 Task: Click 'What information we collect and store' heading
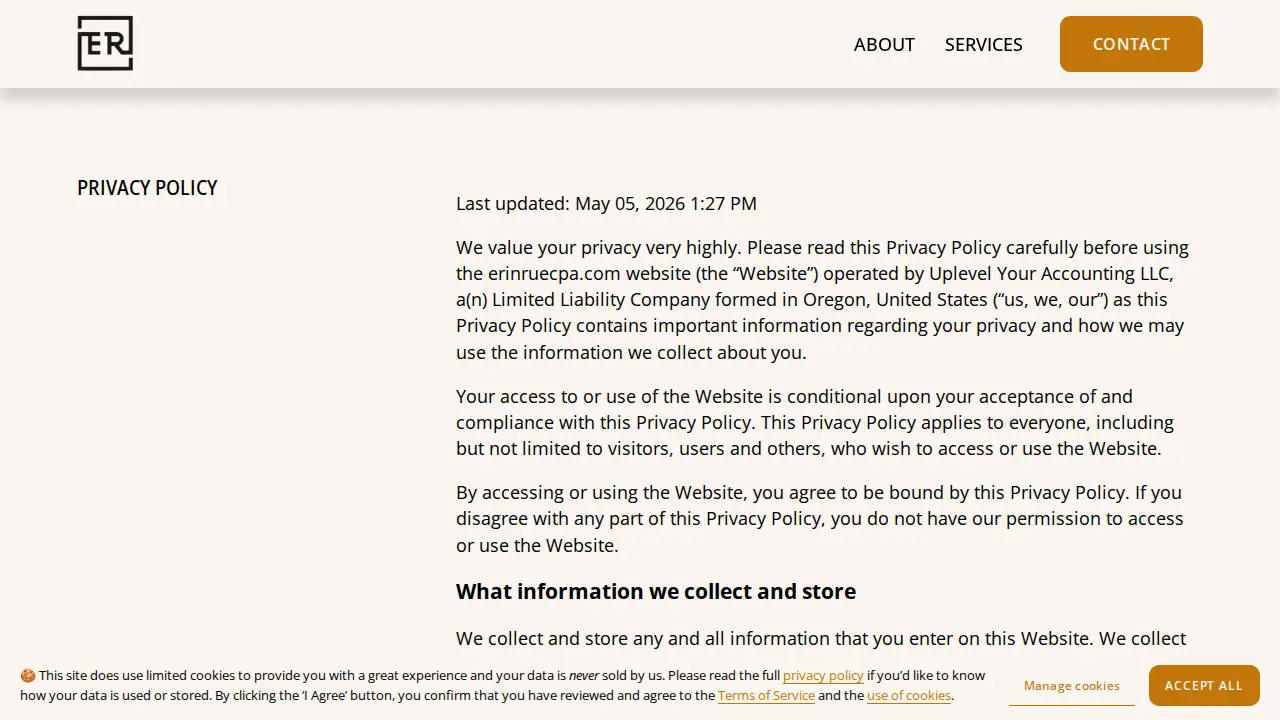(656, 591)
